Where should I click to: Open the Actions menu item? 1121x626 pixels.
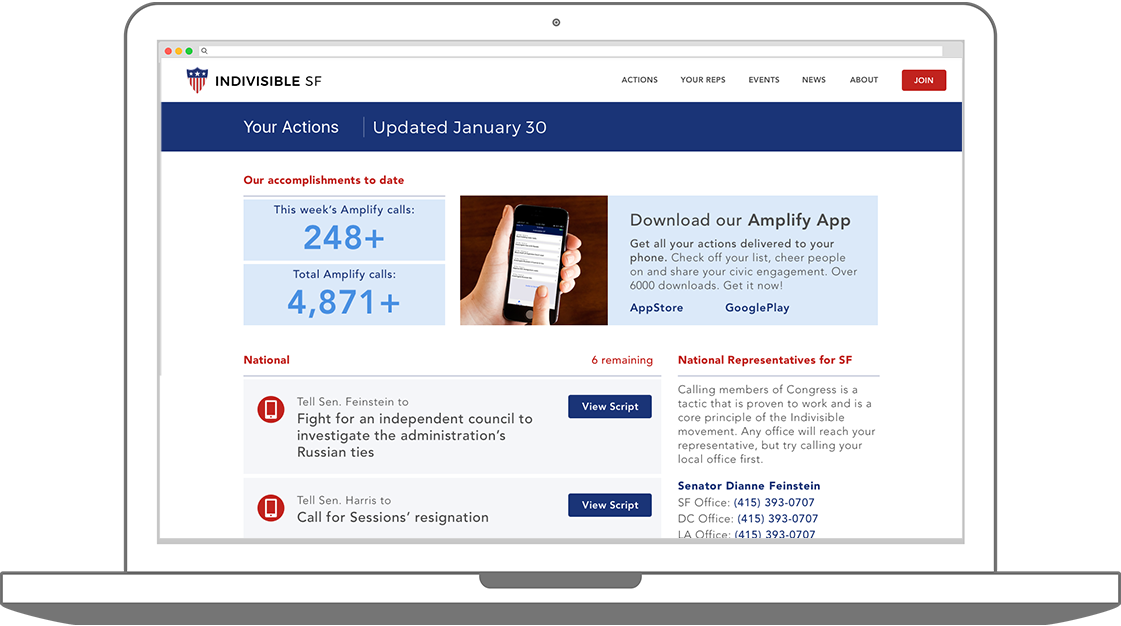click(x=639, y=80)
